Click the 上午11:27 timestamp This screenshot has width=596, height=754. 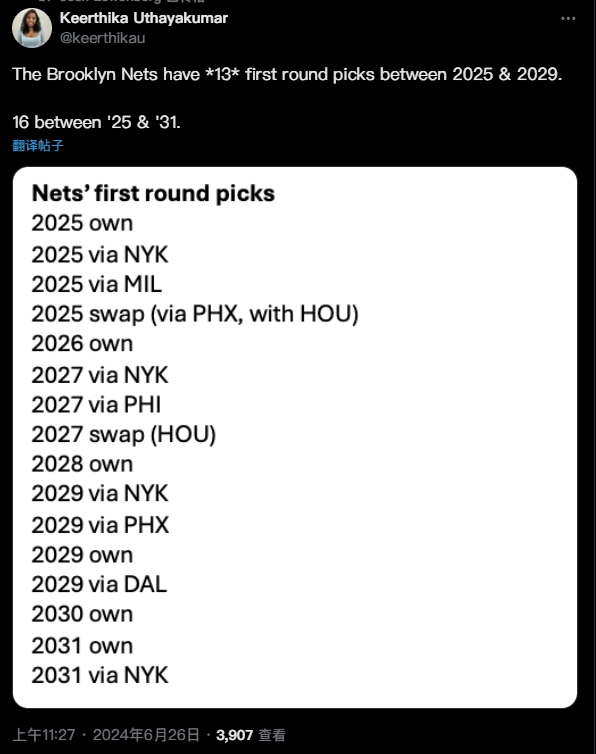click(44, 735)
